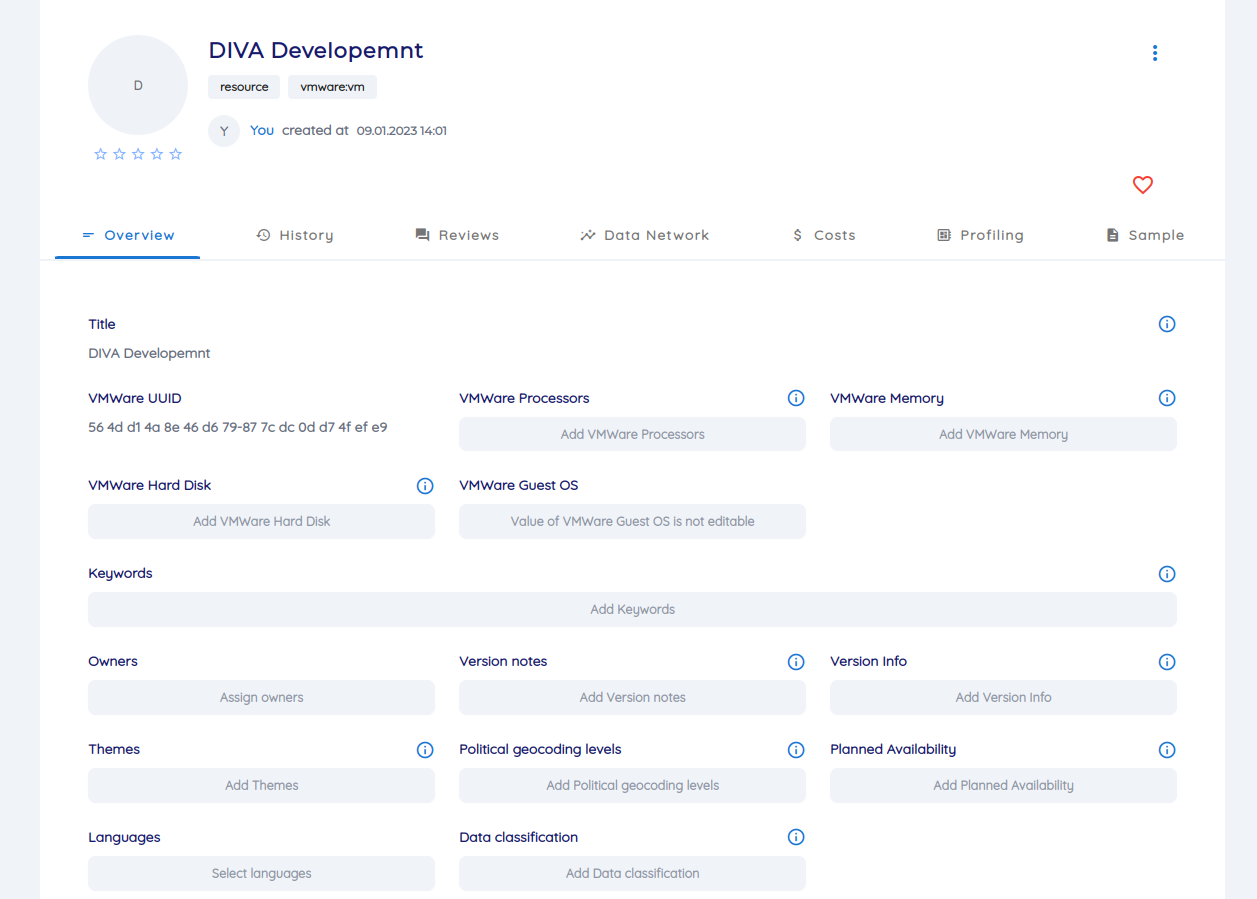Click the info icon next to Data classification

(x=796, y=837)
